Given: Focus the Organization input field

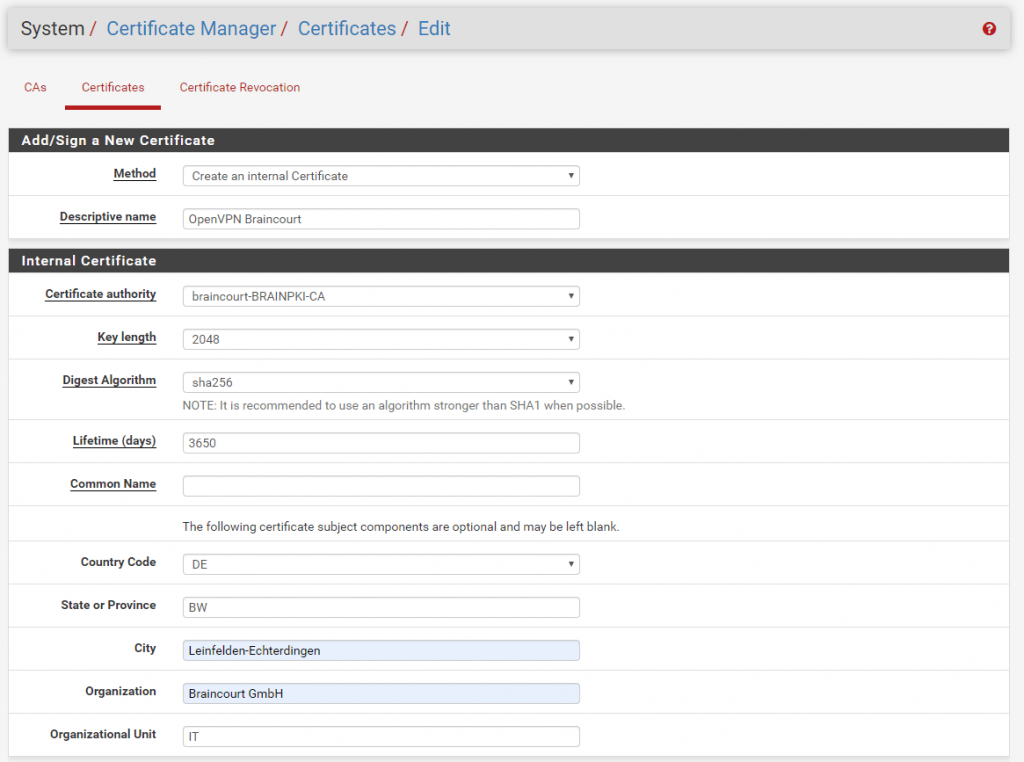Looking at the screenshot, I should pos(381,693).
